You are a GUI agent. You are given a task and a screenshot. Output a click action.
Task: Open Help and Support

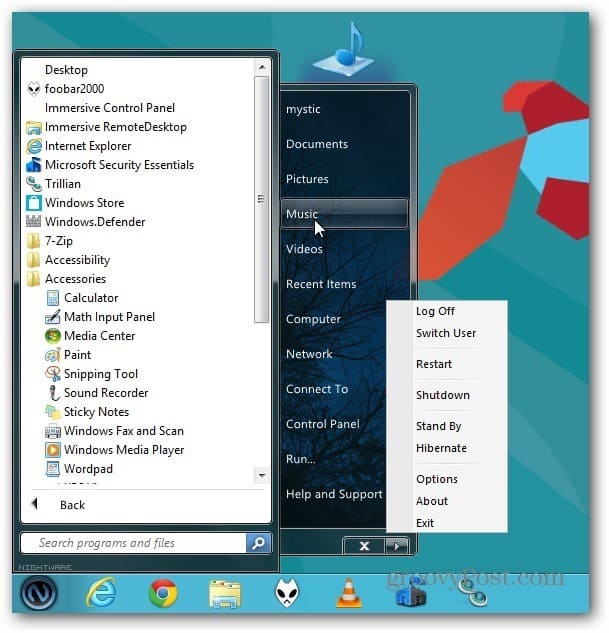(x=334, y=494)
